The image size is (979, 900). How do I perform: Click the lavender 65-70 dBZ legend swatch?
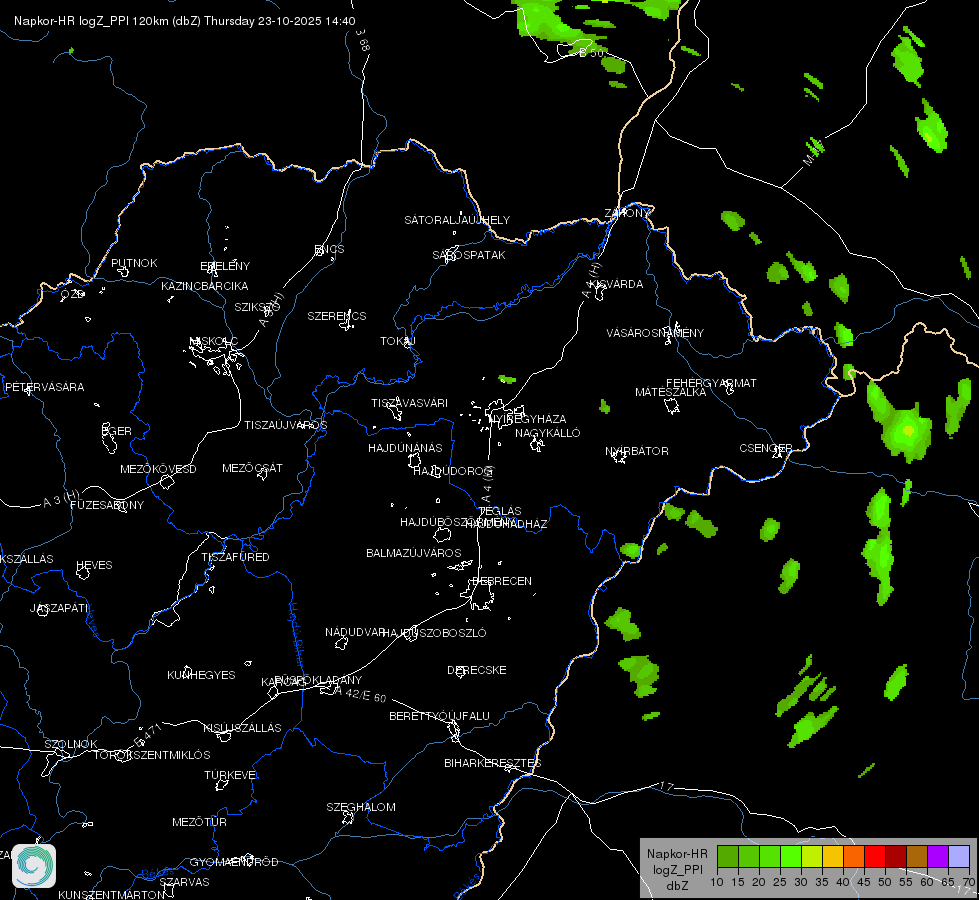(x=959, y=856)
